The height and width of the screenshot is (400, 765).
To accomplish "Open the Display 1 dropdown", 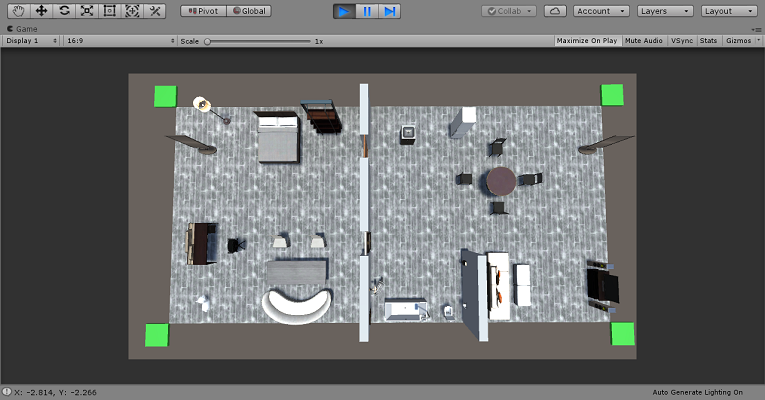I will [x=30, y=41].
